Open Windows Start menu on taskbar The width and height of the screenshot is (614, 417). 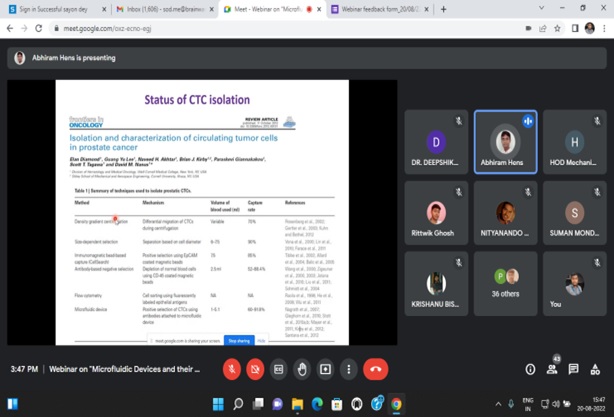[218, 404]
